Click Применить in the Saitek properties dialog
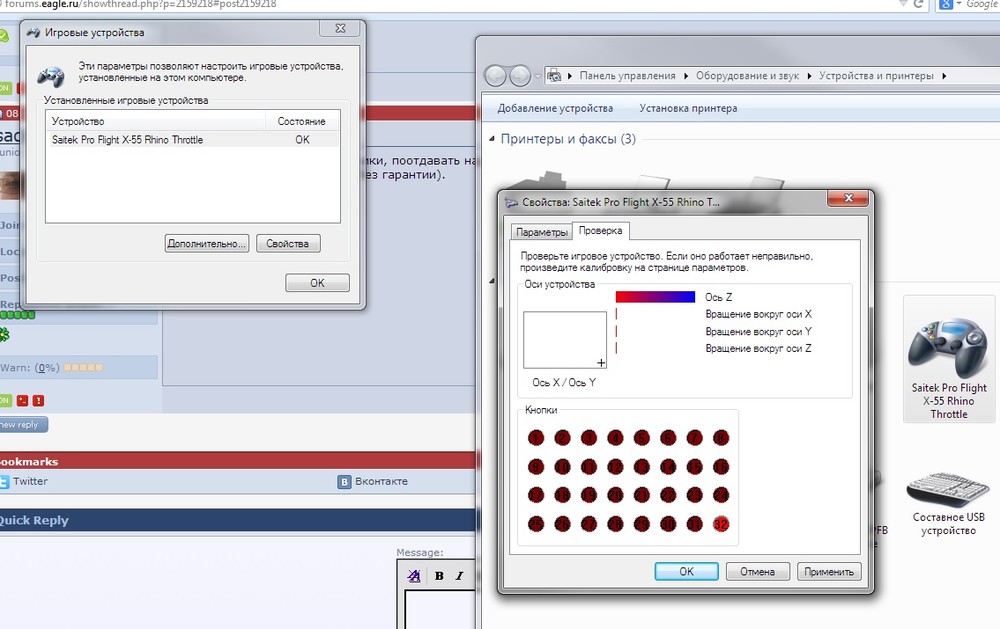This screenshot has width=1000, height=629. (829, 572)
